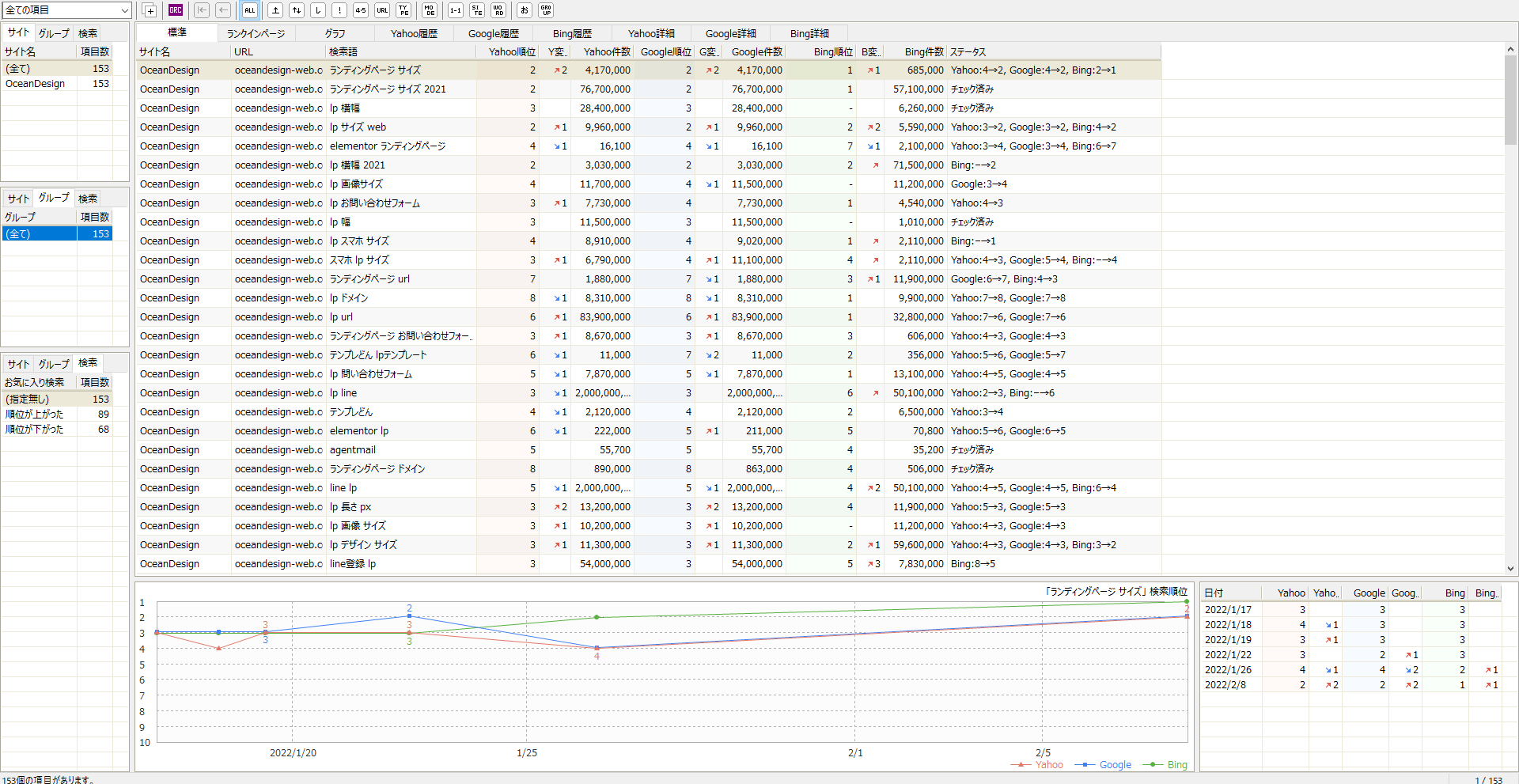This screenshot has width=1519, height=784.
Task: Open the Yahoo履歴 tab
Action: click(x=414, y=33)
